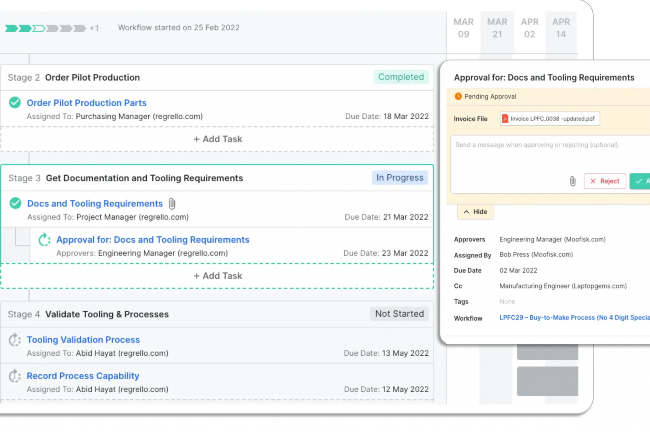This screenshot has height=433, width=650.
Task: Select the APR 02 timeline column
Action: point(529,28)
